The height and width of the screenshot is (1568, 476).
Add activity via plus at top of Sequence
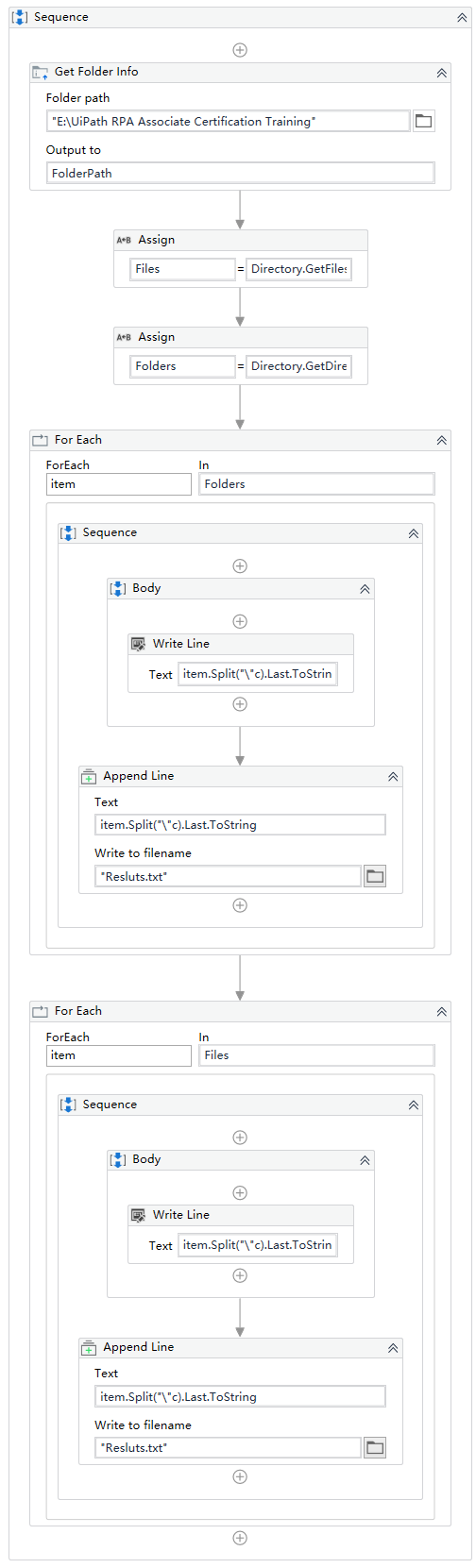[x=240, y=50]
